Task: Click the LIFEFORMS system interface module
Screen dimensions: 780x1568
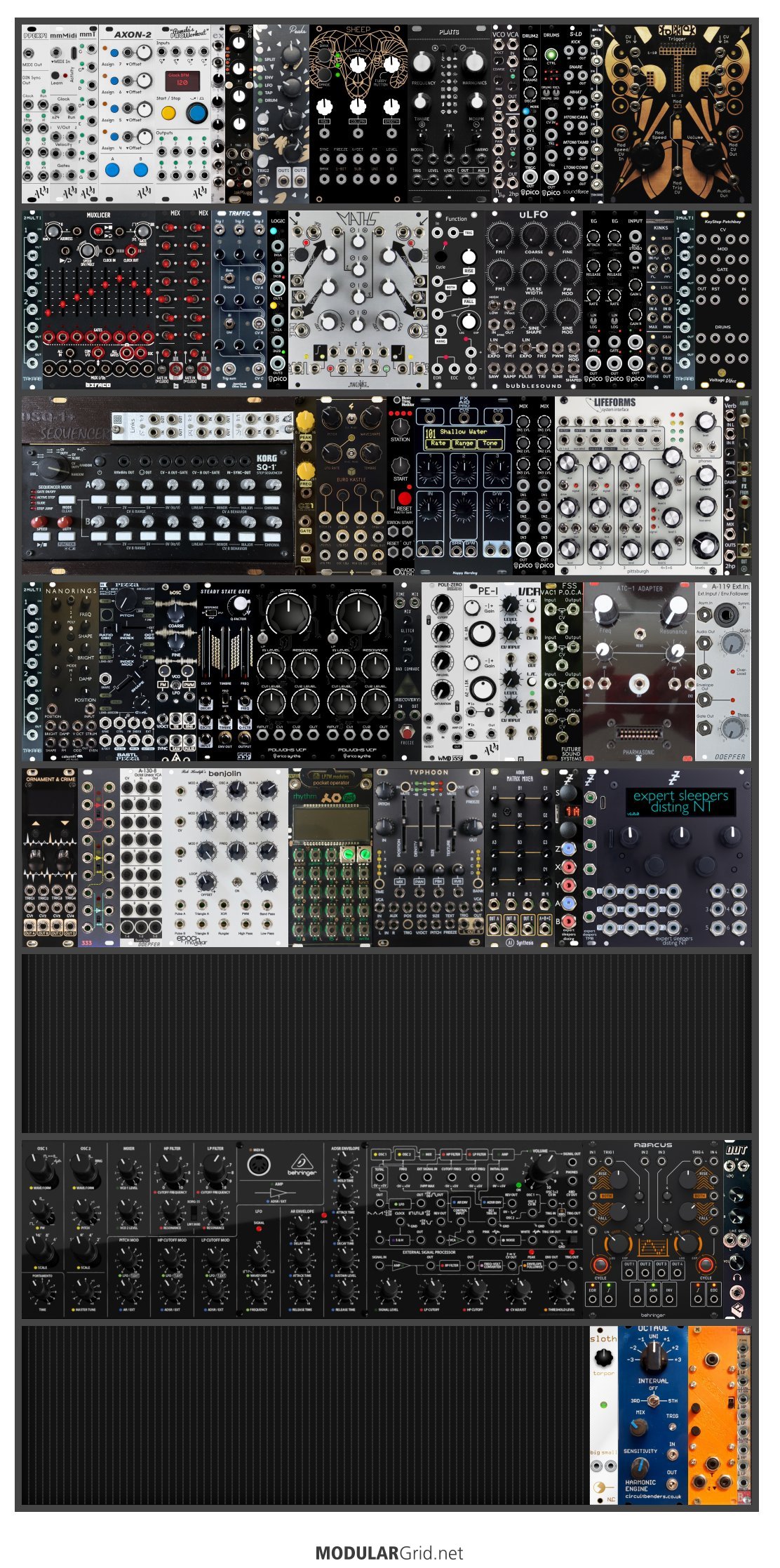Action: [x=639, y=485]
